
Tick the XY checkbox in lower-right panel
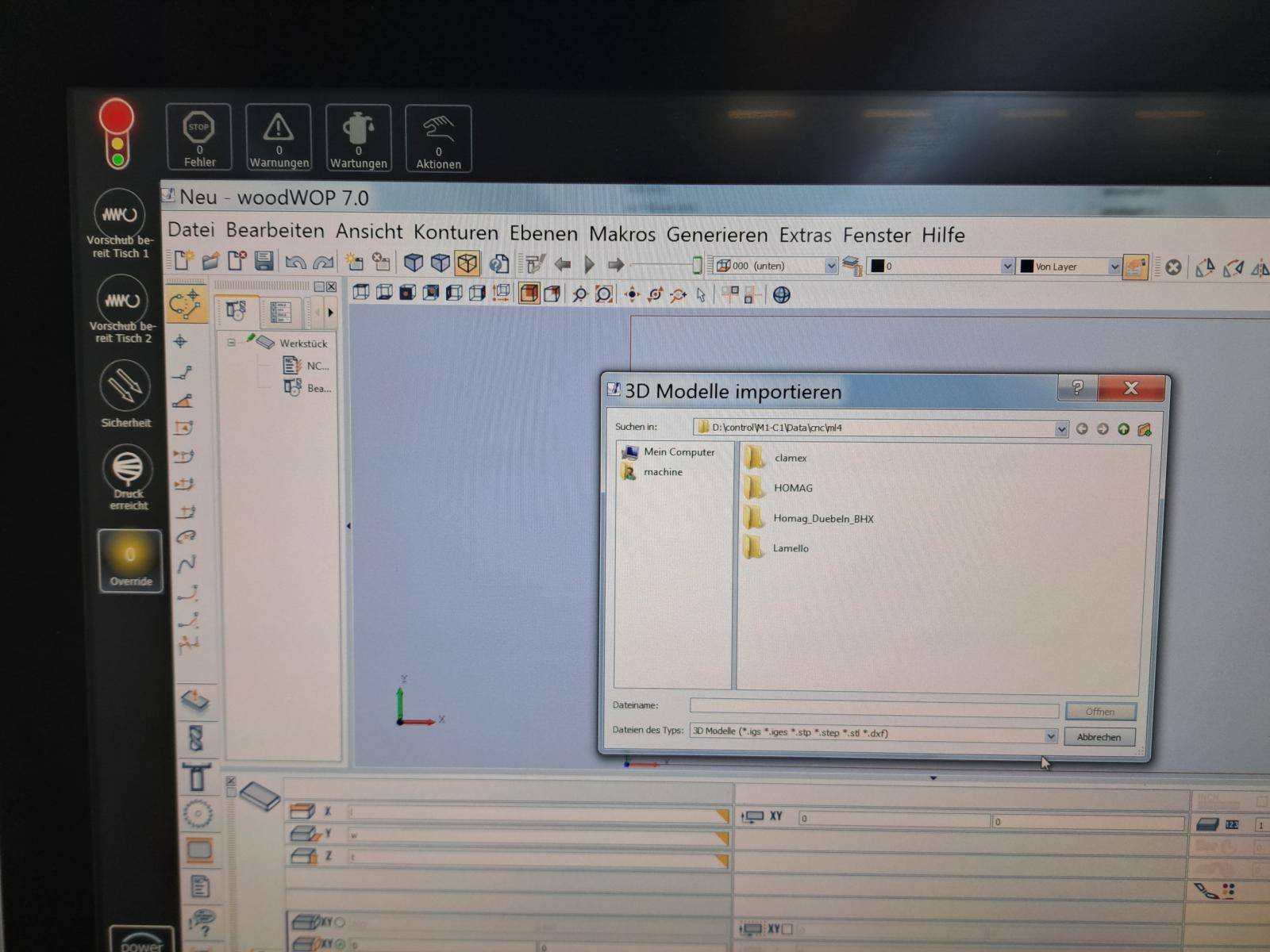pyautogui.click(x=787, y=929)
